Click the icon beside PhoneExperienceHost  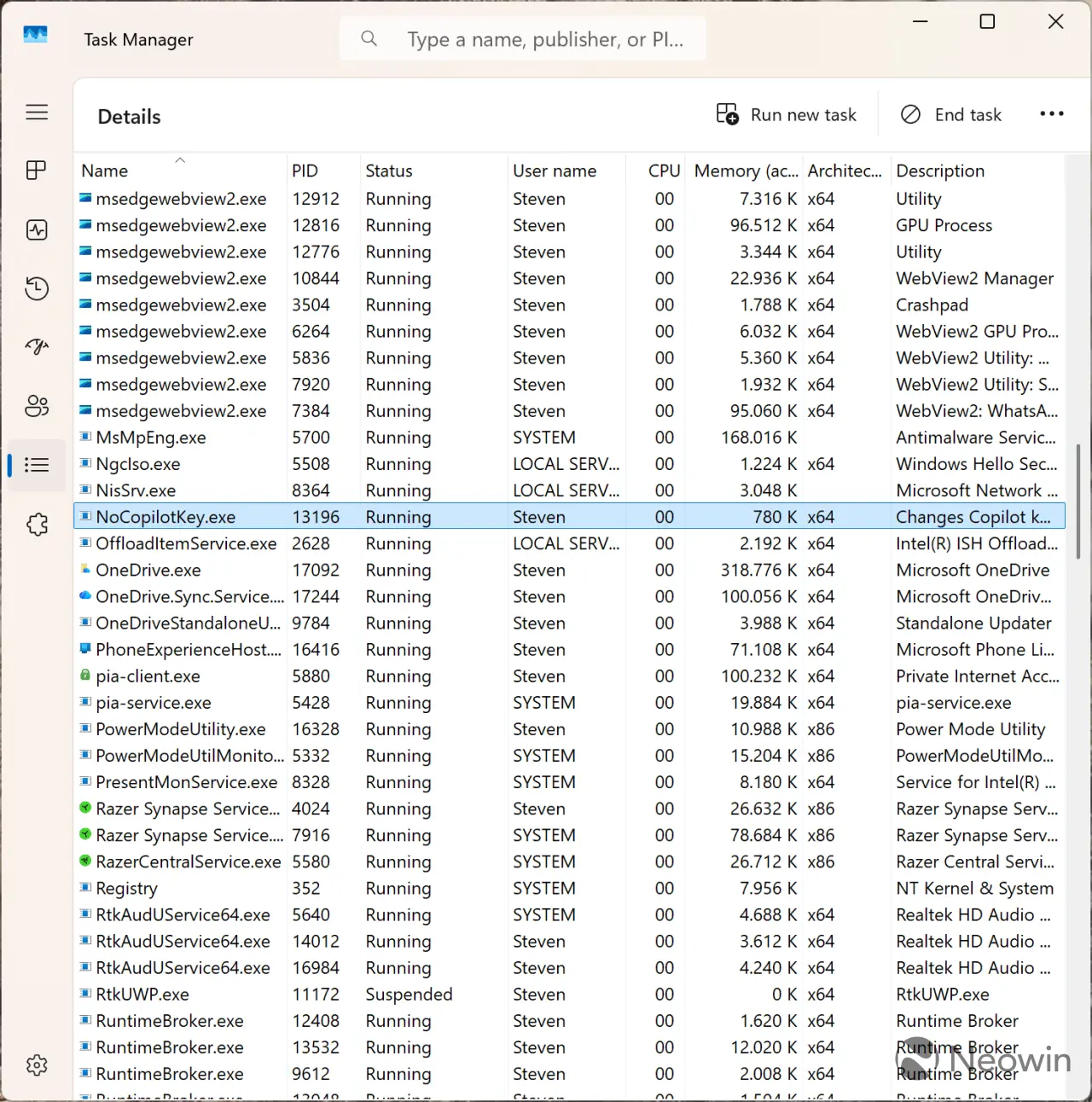pos(85,649)
